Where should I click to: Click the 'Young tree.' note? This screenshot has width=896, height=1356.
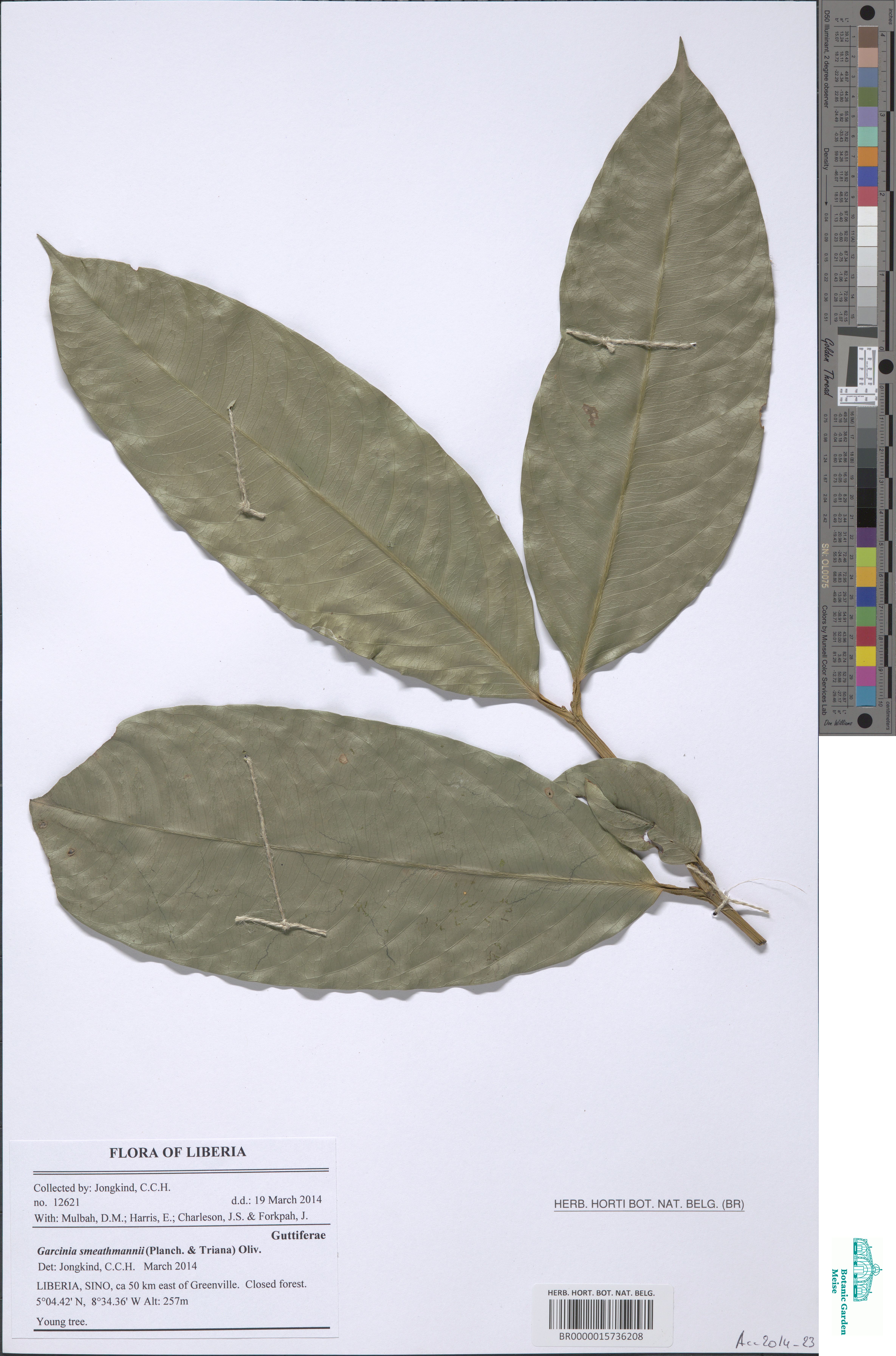tap(62, 1322)
